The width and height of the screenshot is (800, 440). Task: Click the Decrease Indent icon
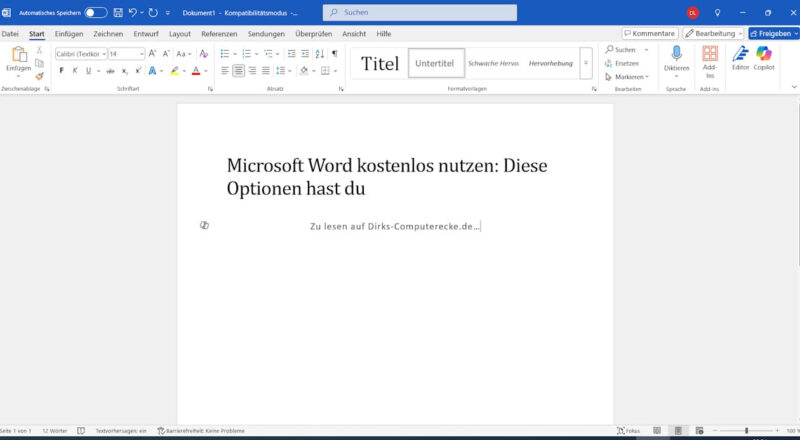(x=291, y=54)
